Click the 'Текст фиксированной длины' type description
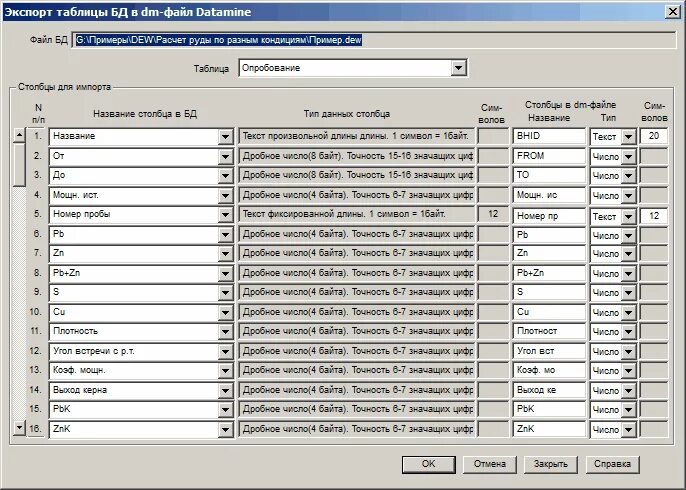686x490 pixels. coord(356,214)
